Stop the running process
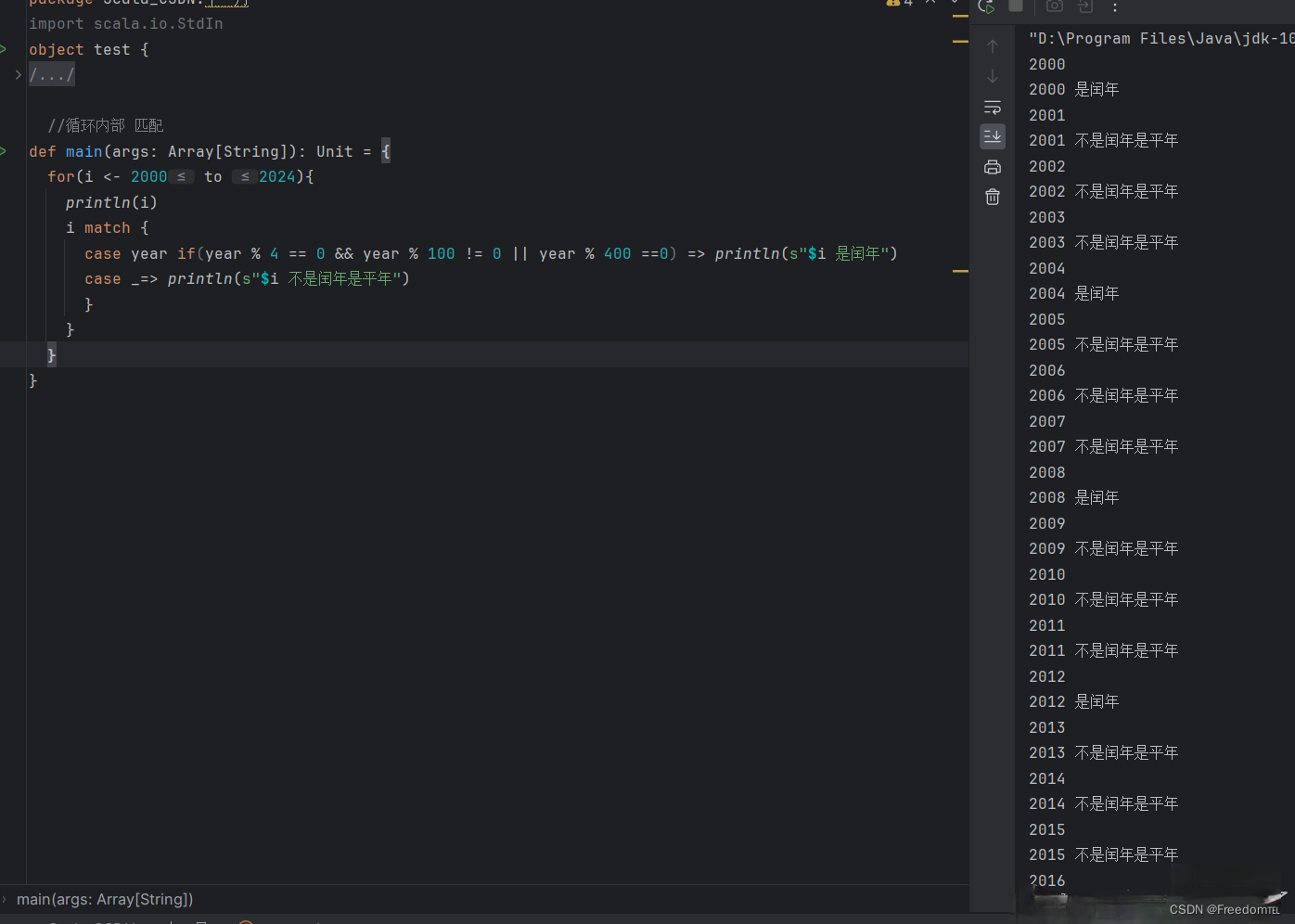This screenshot has width=1295, height=924. (x=1016, y=6)
